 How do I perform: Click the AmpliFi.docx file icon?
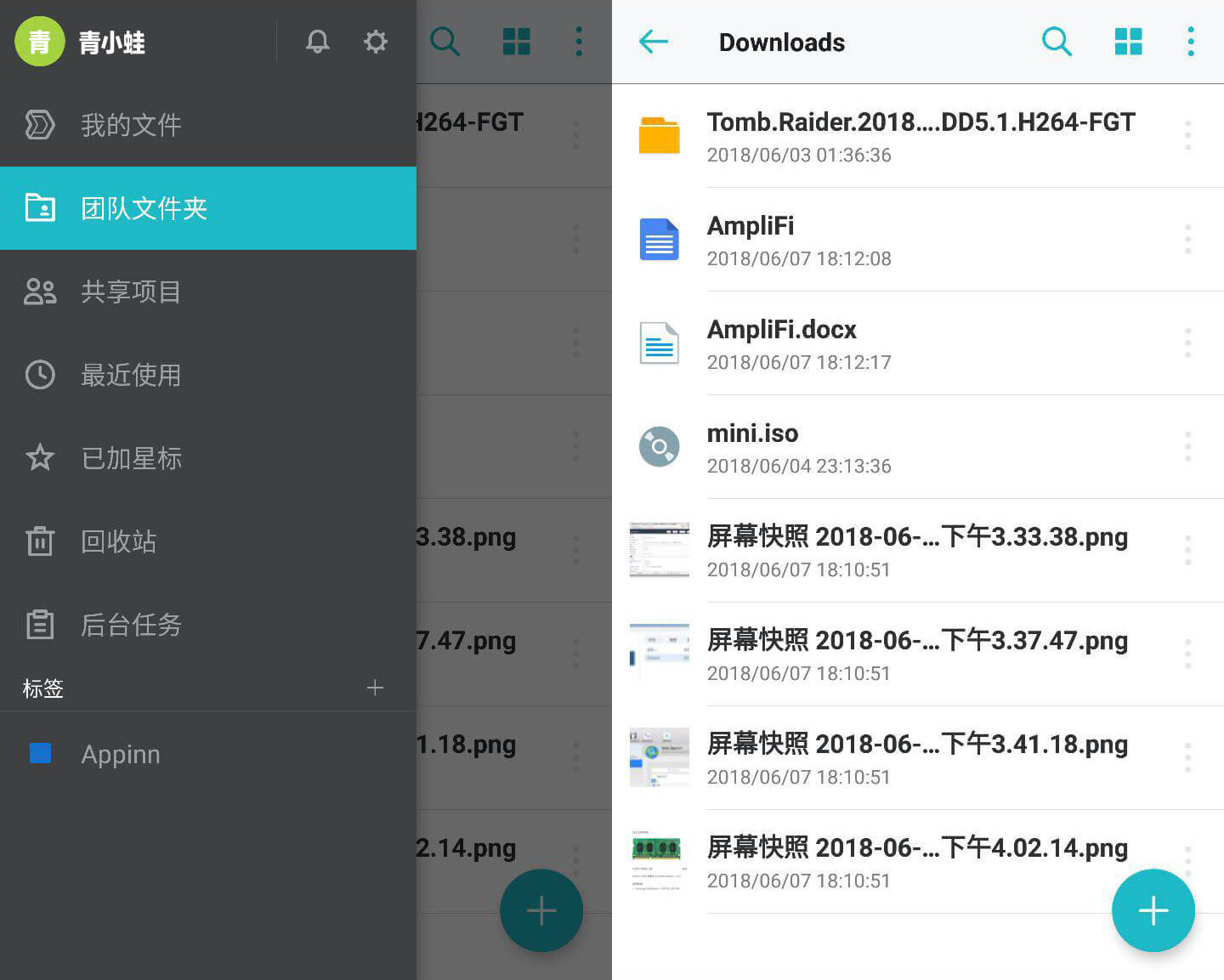(x=659, y=343)
